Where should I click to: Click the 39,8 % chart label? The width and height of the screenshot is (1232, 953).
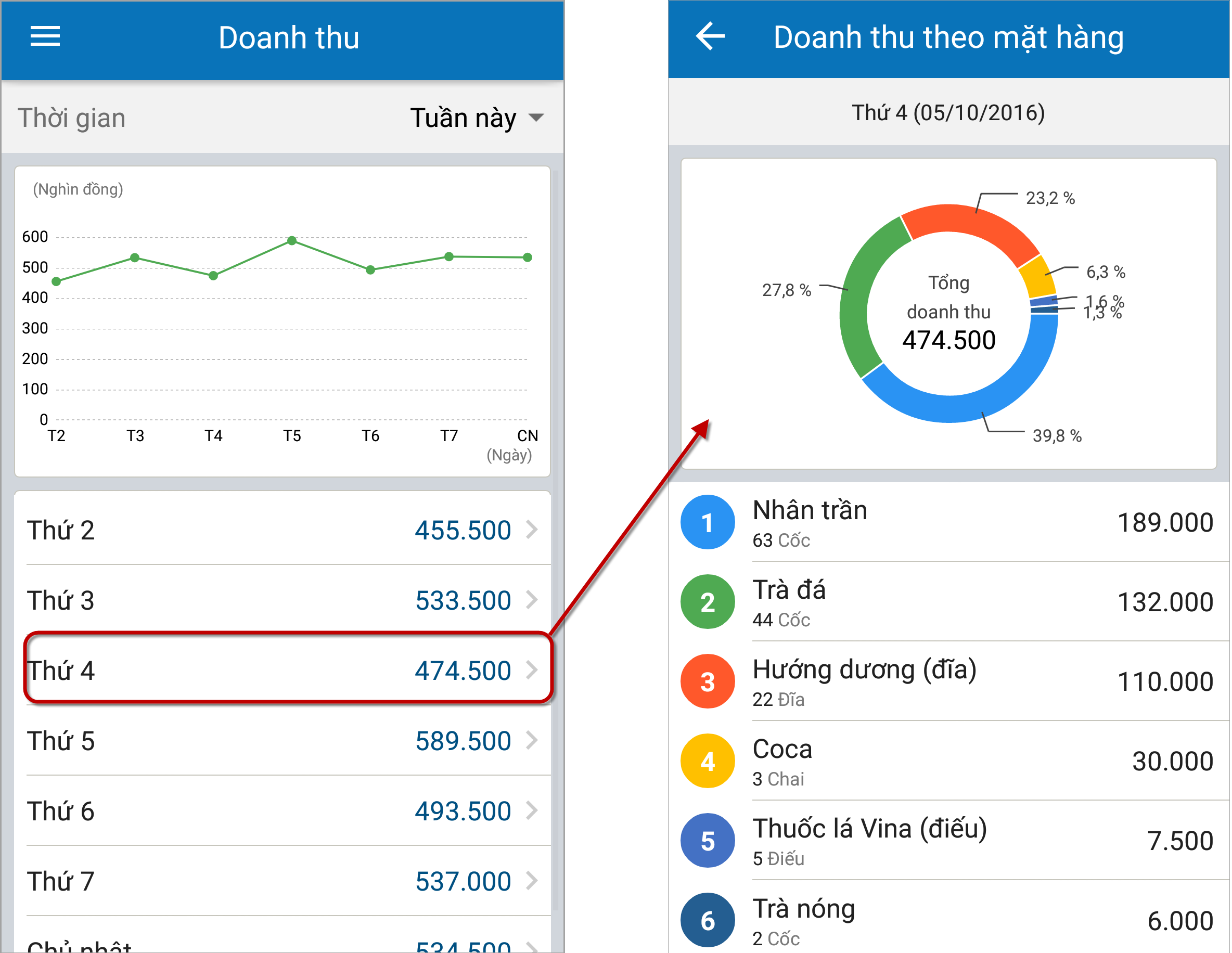[1057, 435]
